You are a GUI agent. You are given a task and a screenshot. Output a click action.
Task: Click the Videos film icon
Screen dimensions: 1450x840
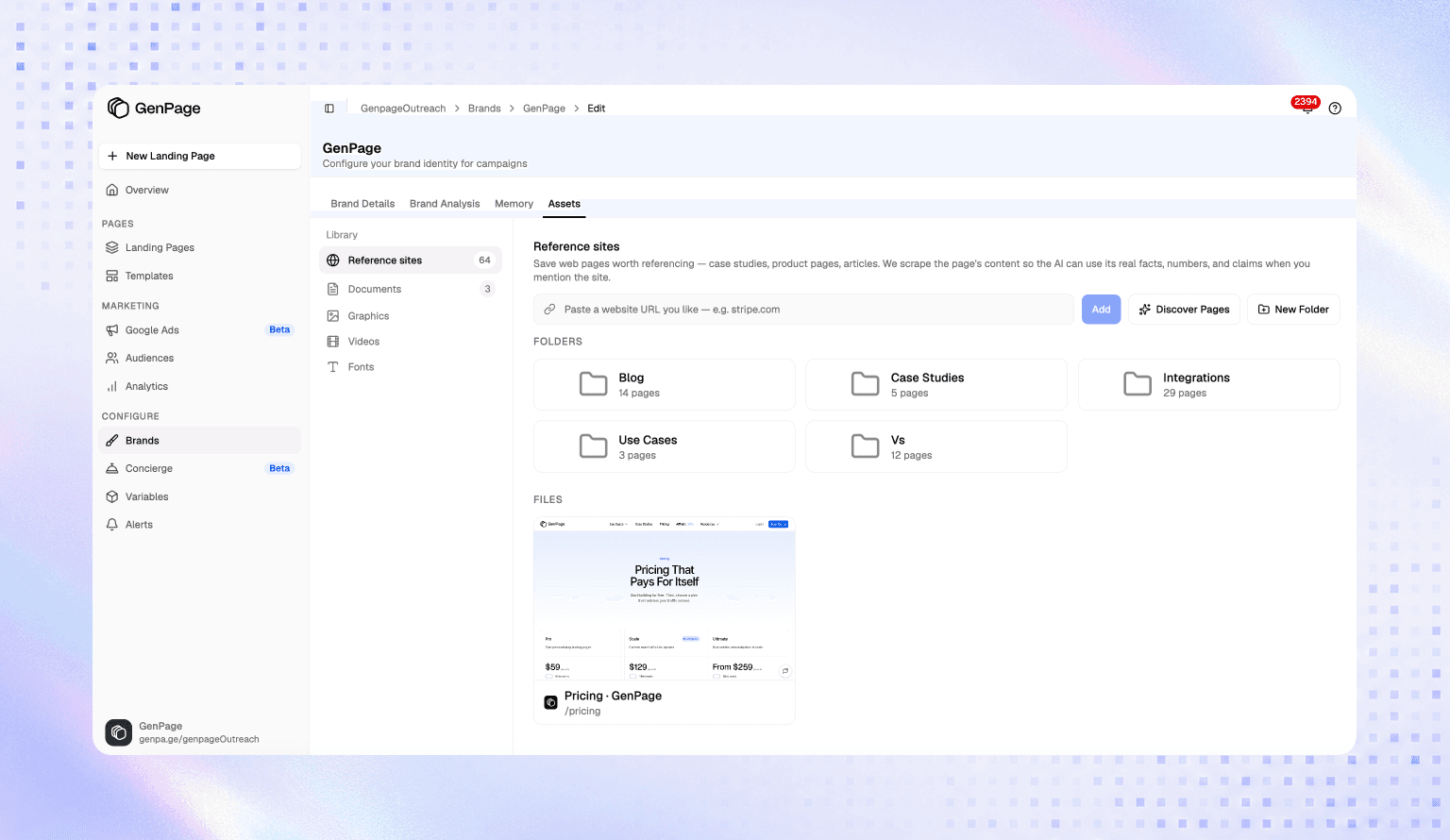point(333,342)
